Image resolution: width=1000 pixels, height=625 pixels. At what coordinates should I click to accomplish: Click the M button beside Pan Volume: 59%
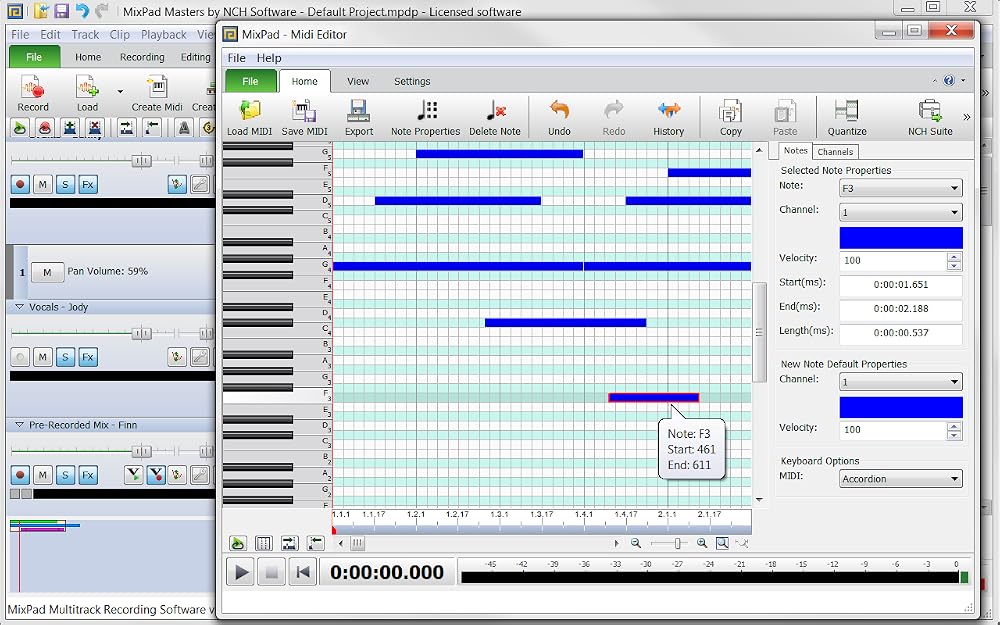click(47, 272)
